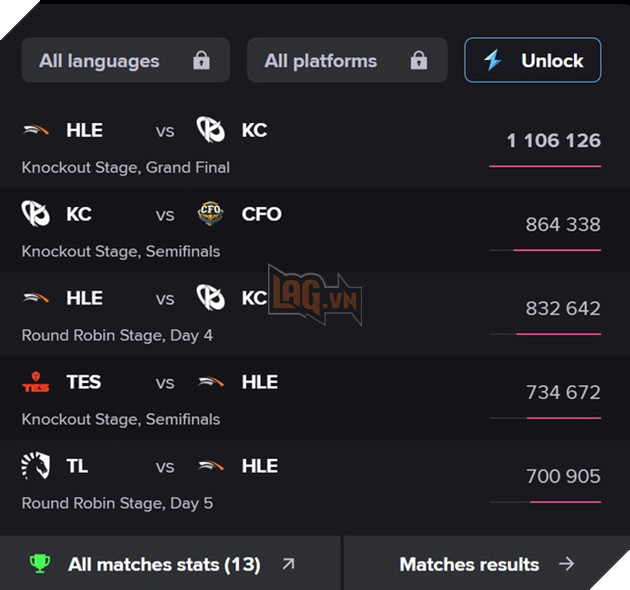Viewport: 630px width, 590px height.
Task: Click the green trophy icon
Action: (40, 564)
